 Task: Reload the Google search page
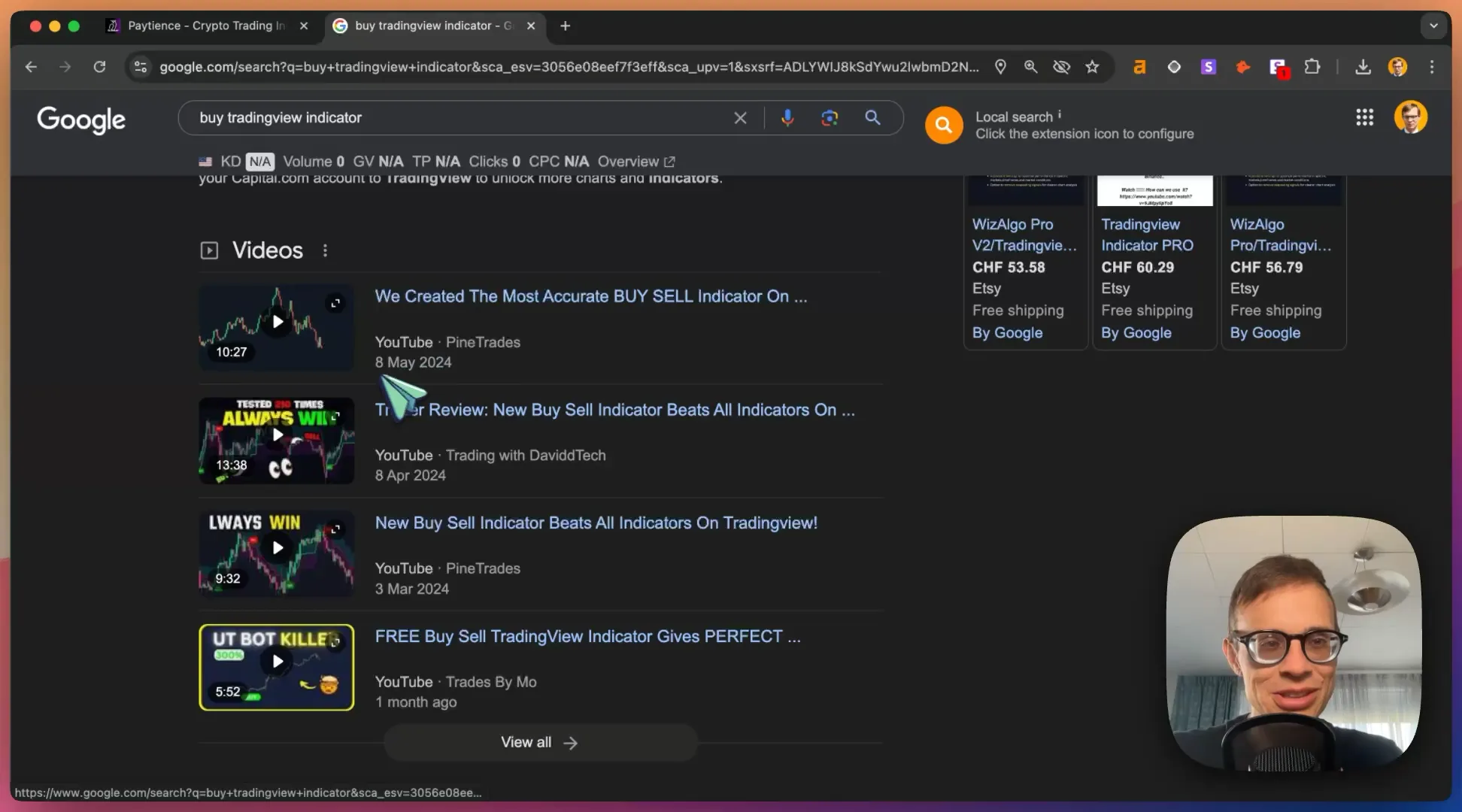pos(99,67)
